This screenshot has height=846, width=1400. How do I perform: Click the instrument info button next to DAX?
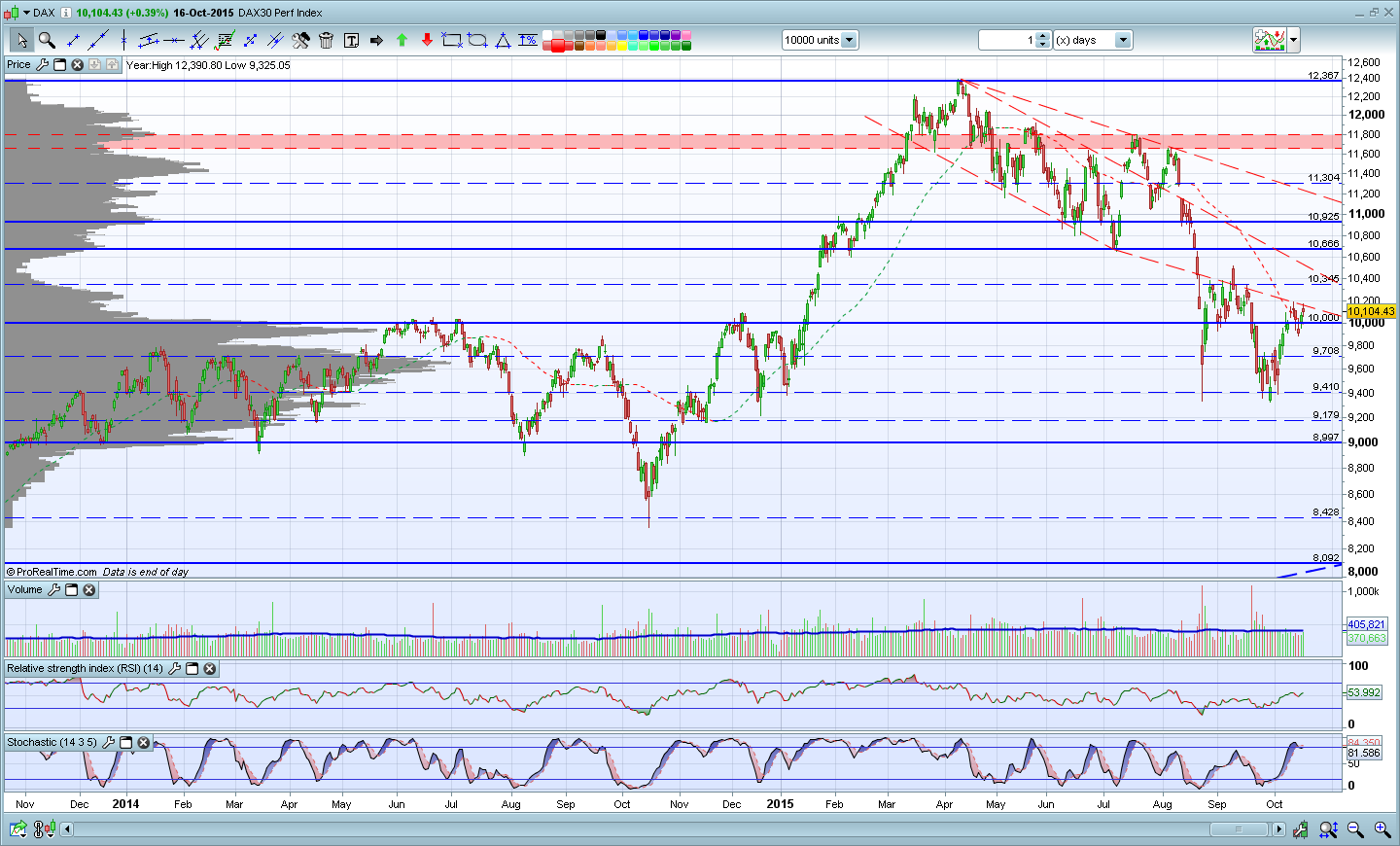(x=66, y=13)
